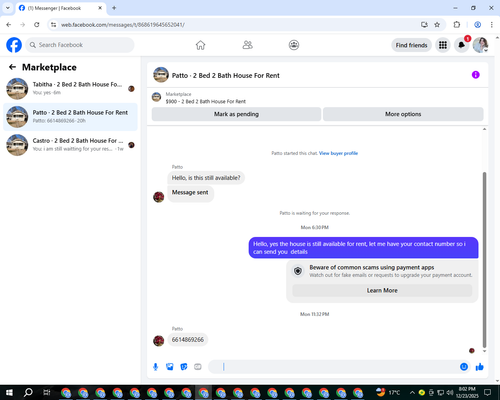Record a voice clip with microphone icon
500x400 pixels.
(155, 367)
